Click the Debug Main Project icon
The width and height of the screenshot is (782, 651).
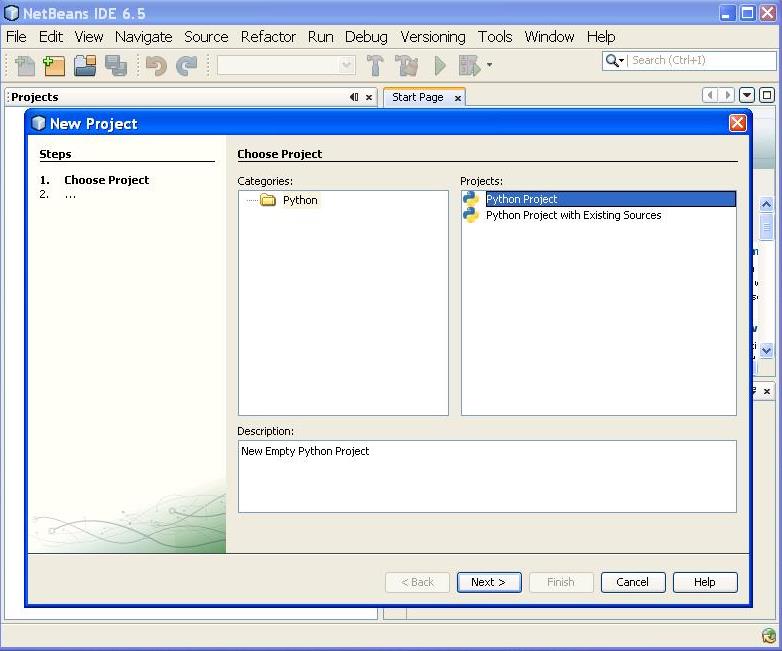(x=469, y=65)
